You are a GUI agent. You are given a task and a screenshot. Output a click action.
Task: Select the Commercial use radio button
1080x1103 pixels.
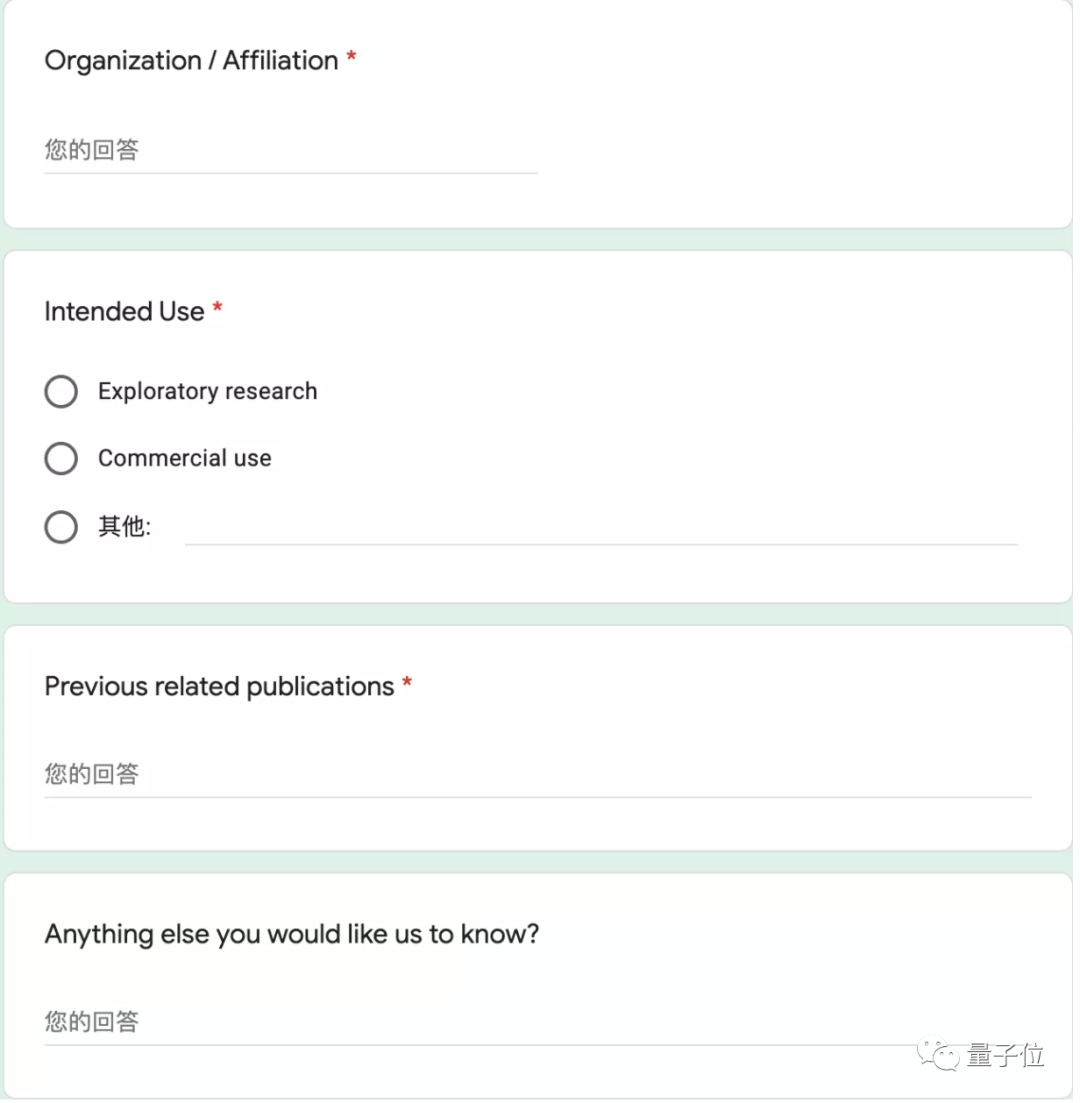pyautogui.click(x=61, y=459)
